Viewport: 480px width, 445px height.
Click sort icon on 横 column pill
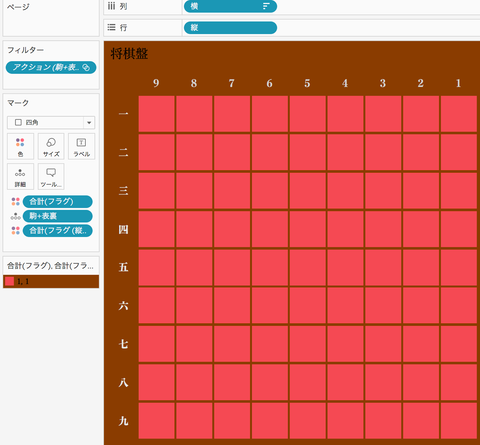(x=266, y=6)
